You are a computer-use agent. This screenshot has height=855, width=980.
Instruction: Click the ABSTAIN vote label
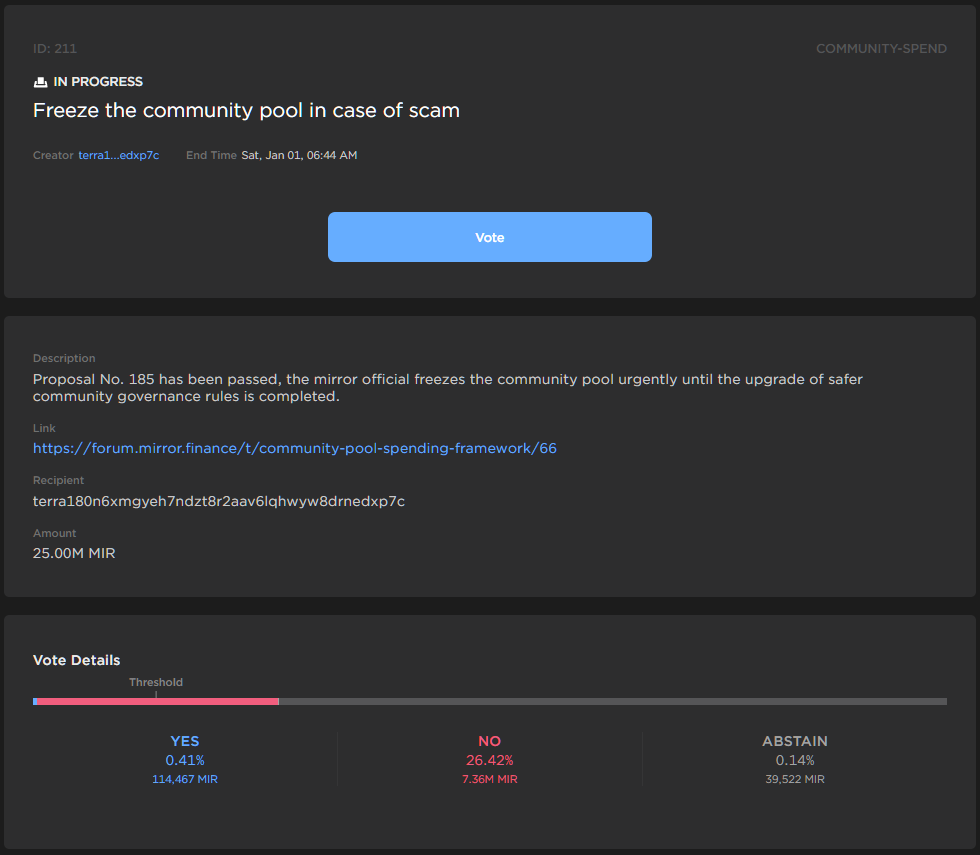point(794,741)
